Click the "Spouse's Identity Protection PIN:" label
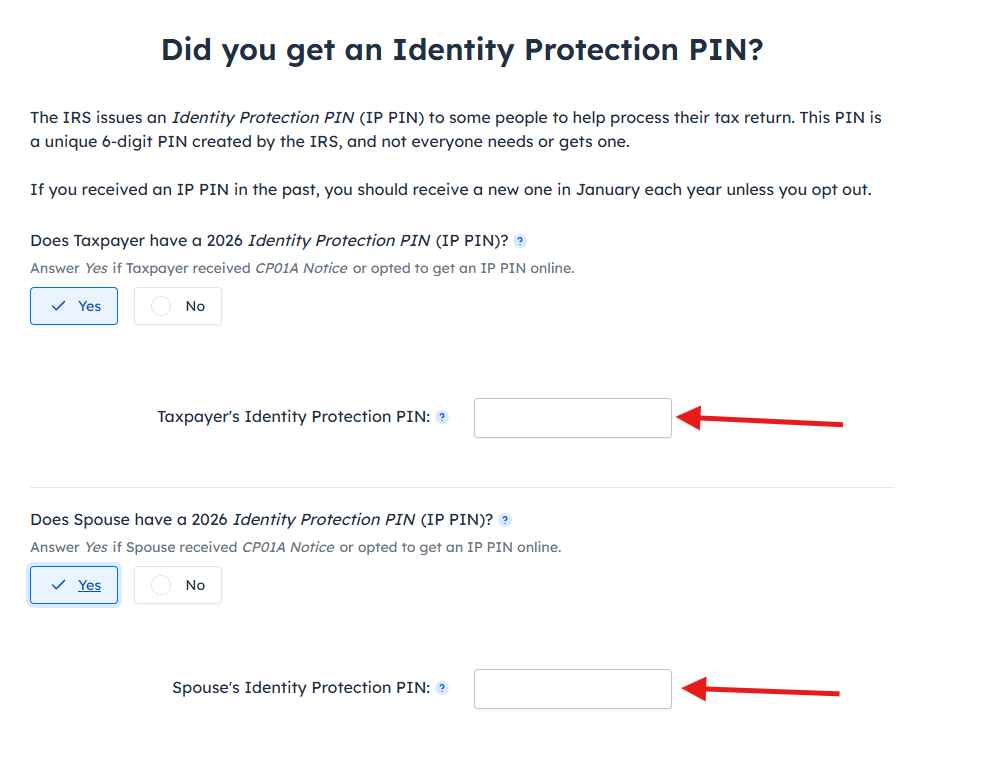Viewport: 986px width, 757px height. click(300, 688)
